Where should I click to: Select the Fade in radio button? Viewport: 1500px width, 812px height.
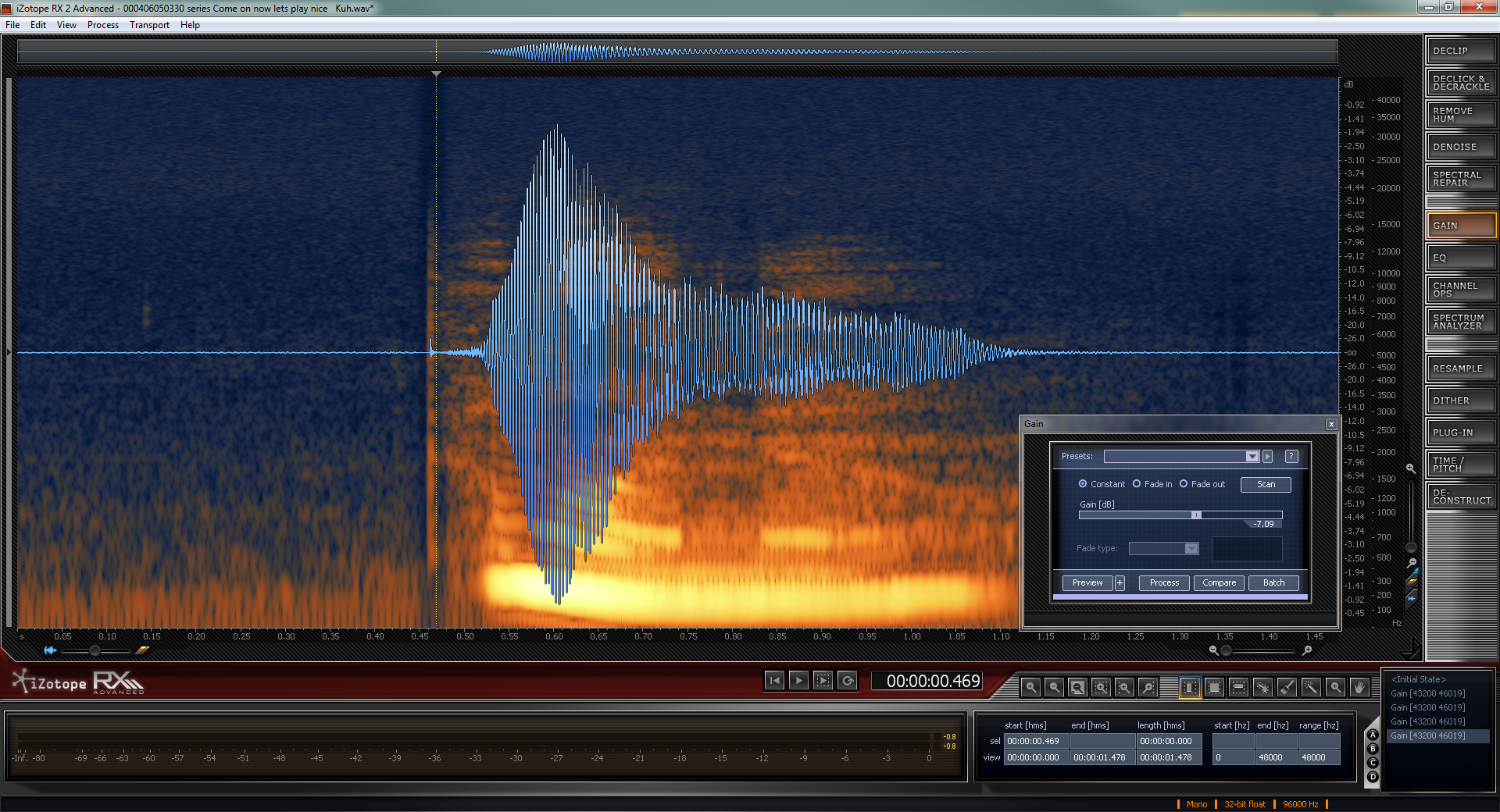1137,484
